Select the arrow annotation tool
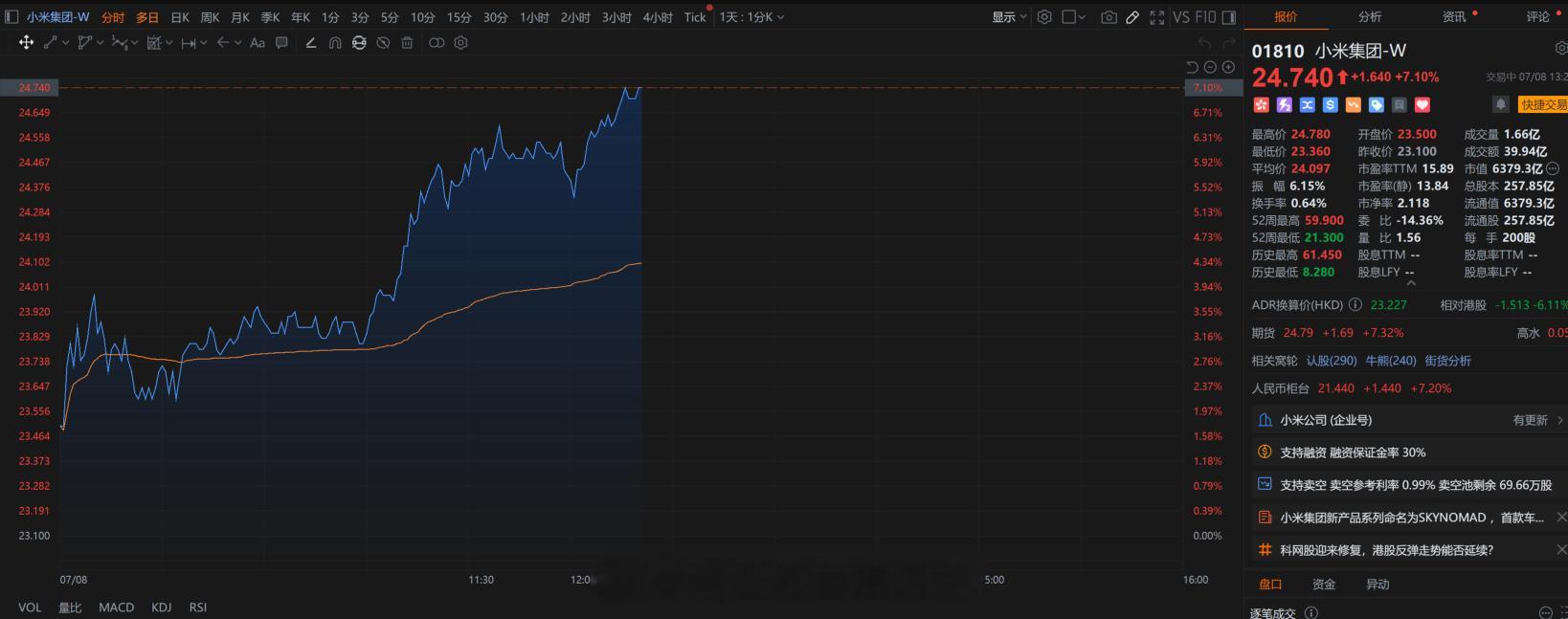 click(223, 42)
